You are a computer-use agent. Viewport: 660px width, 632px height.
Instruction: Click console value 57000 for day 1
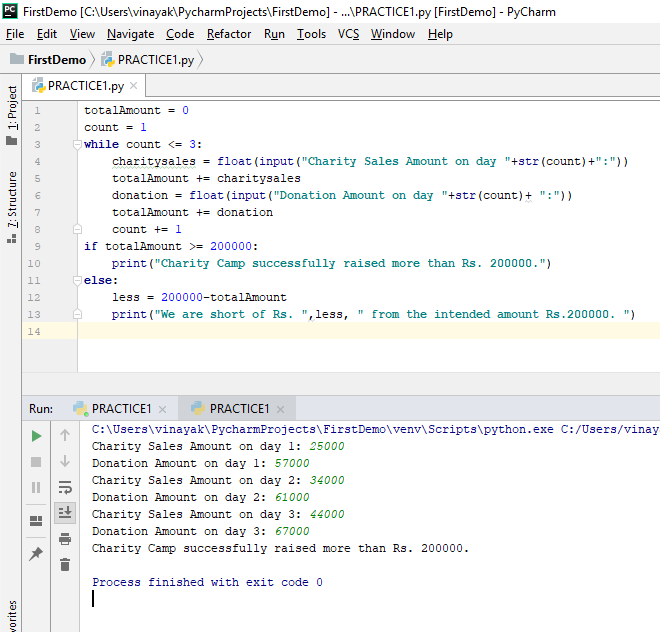click(x=292, y=463)
